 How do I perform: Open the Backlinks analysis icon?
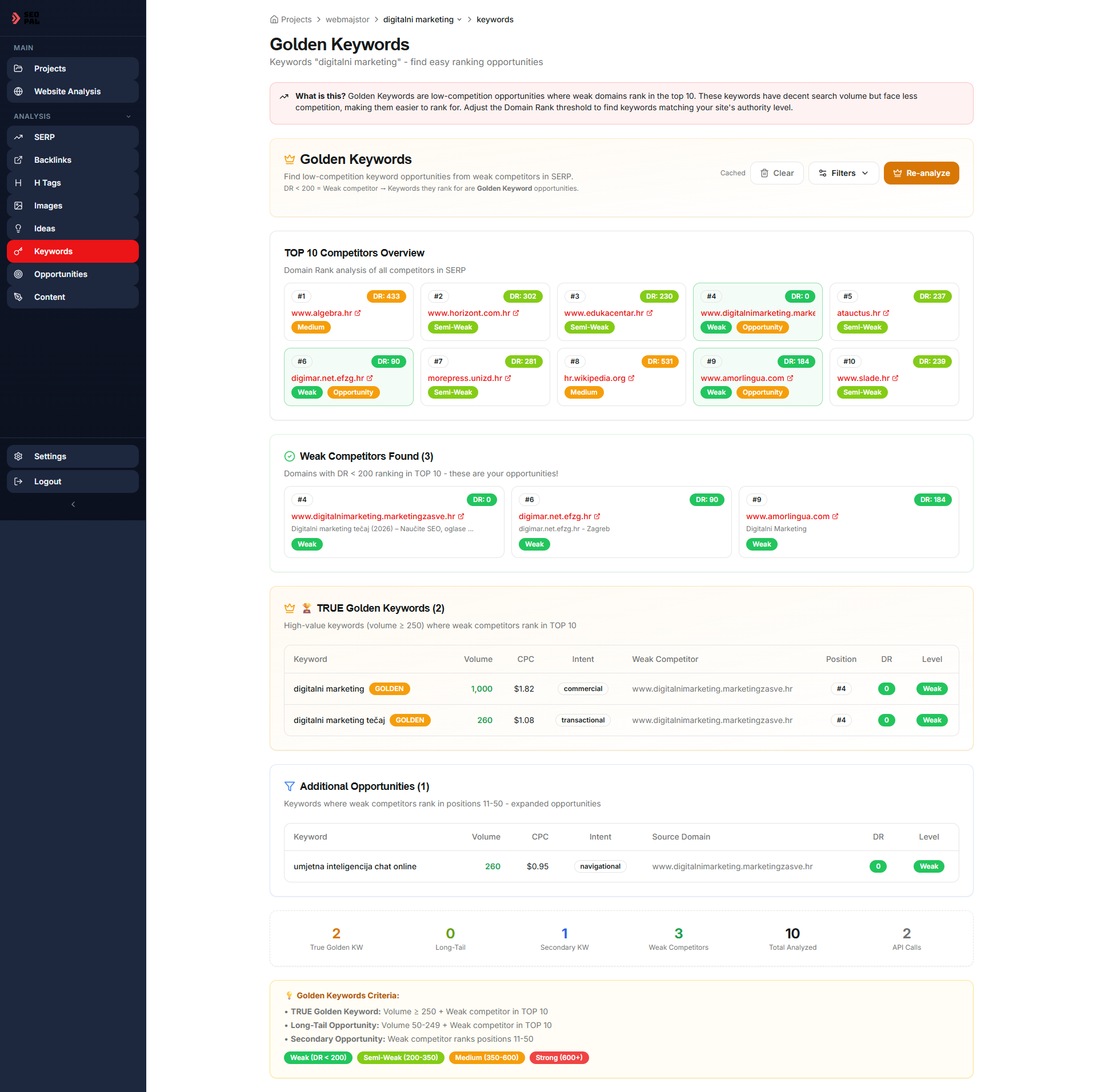pyautogui.click(x=19, y=160)
